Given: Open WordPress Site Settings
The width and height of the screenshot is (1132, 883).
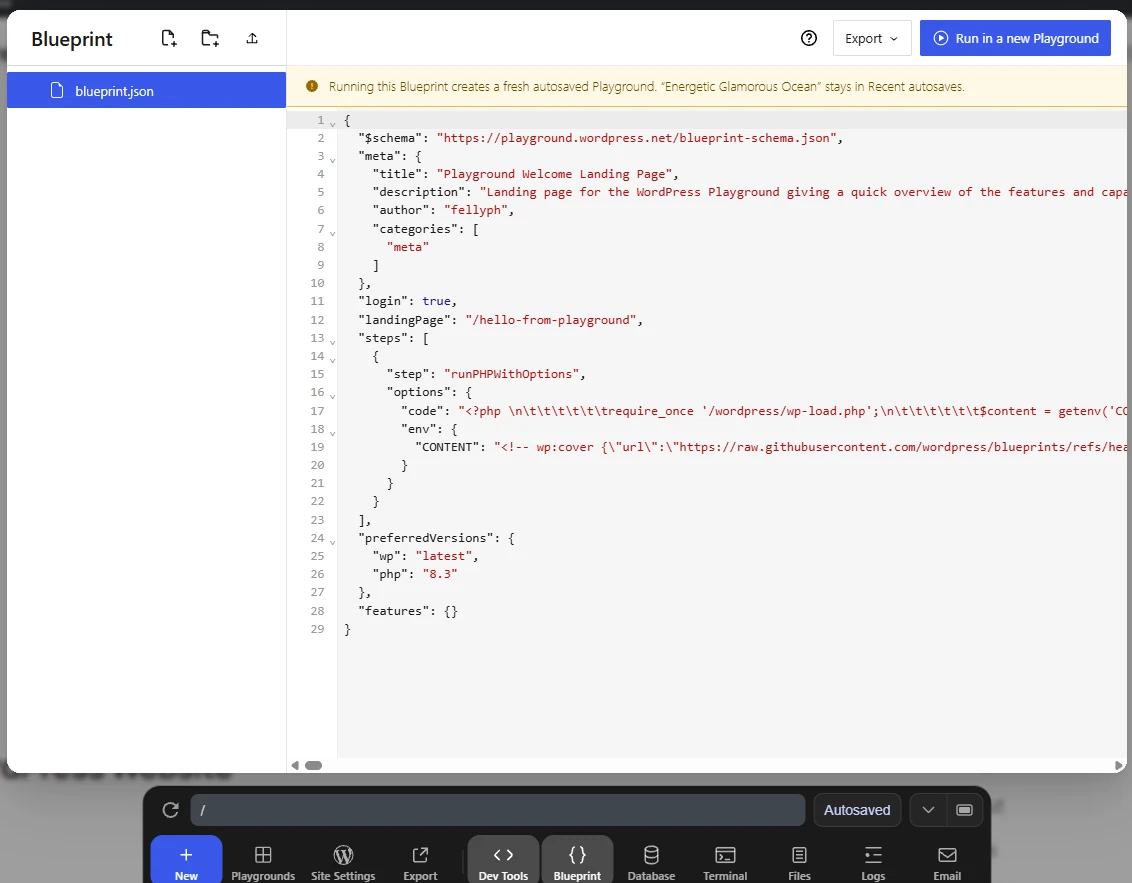Looking at the screenshot, I should pyautogui.click(x=343, y=863).
